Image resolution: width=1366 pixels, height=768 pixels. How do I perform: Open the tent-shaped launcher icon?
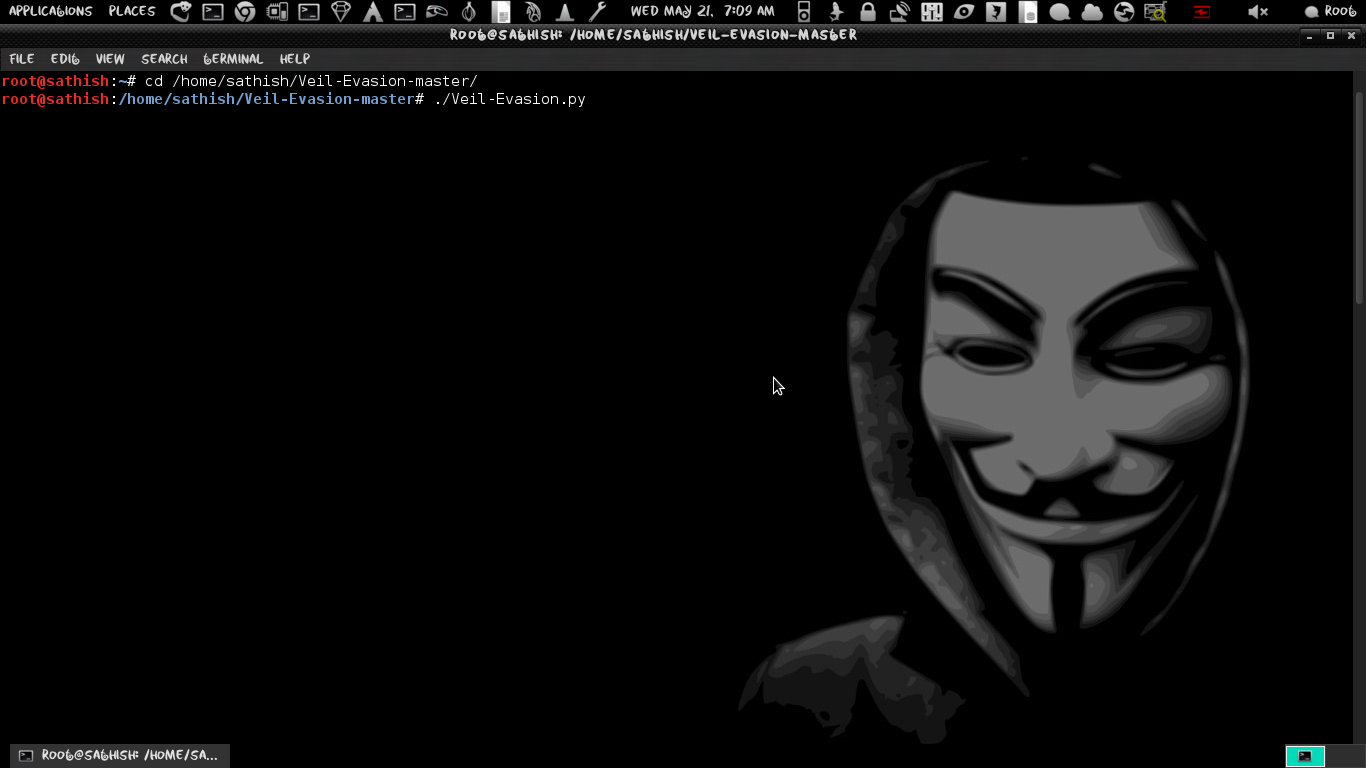coord(373,12)
